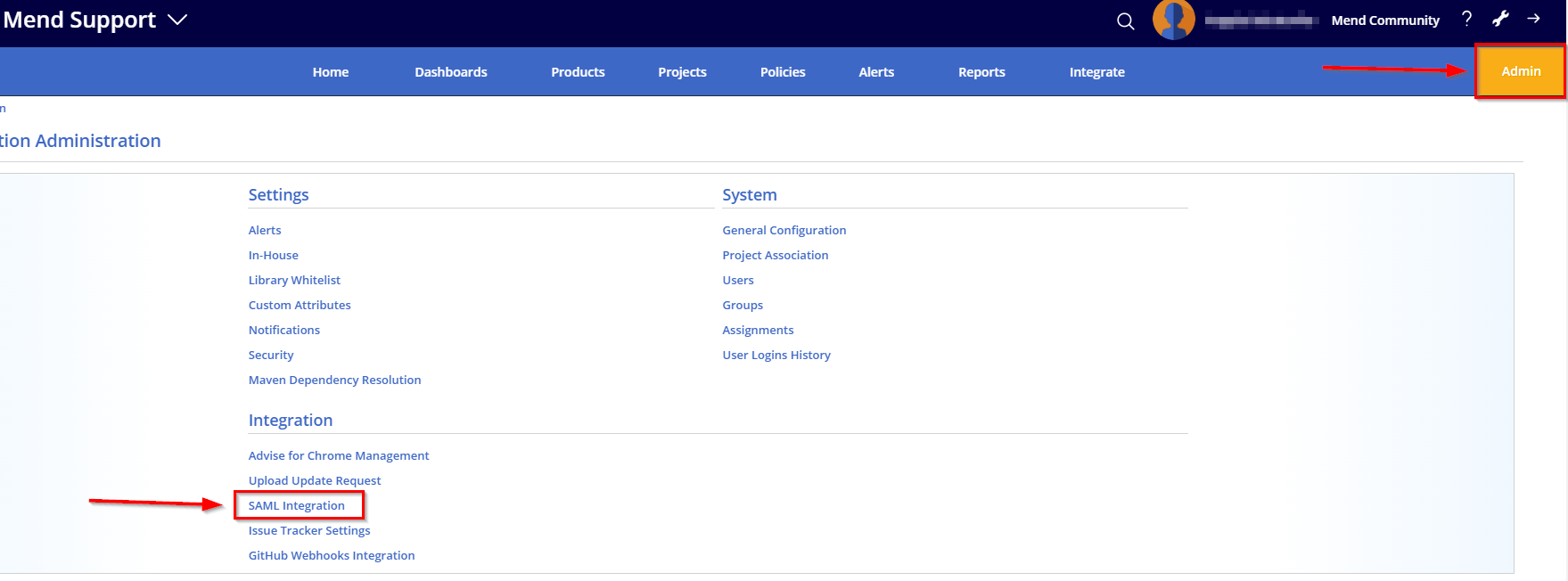Click the search magnifier icon
Screen dimensions: 1568x581
tap(1126, 21)
